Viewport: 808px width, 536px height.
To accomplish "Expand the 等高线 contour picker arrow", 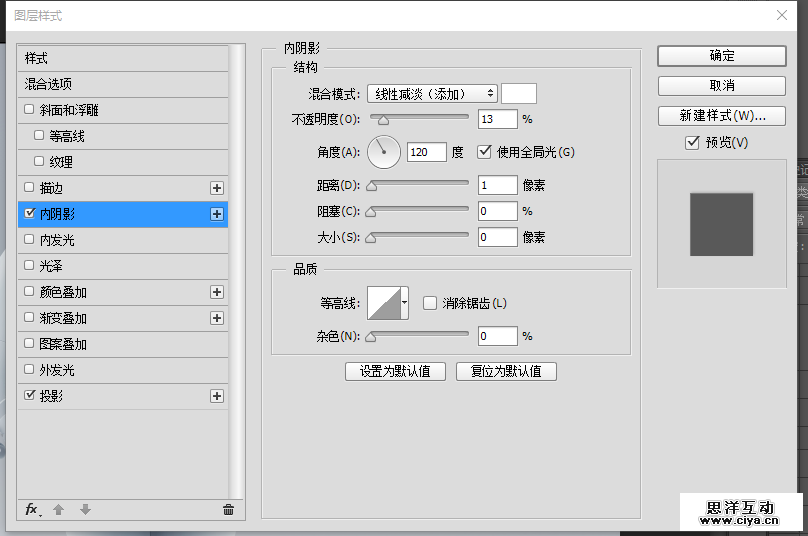I will tap(404, 302).
